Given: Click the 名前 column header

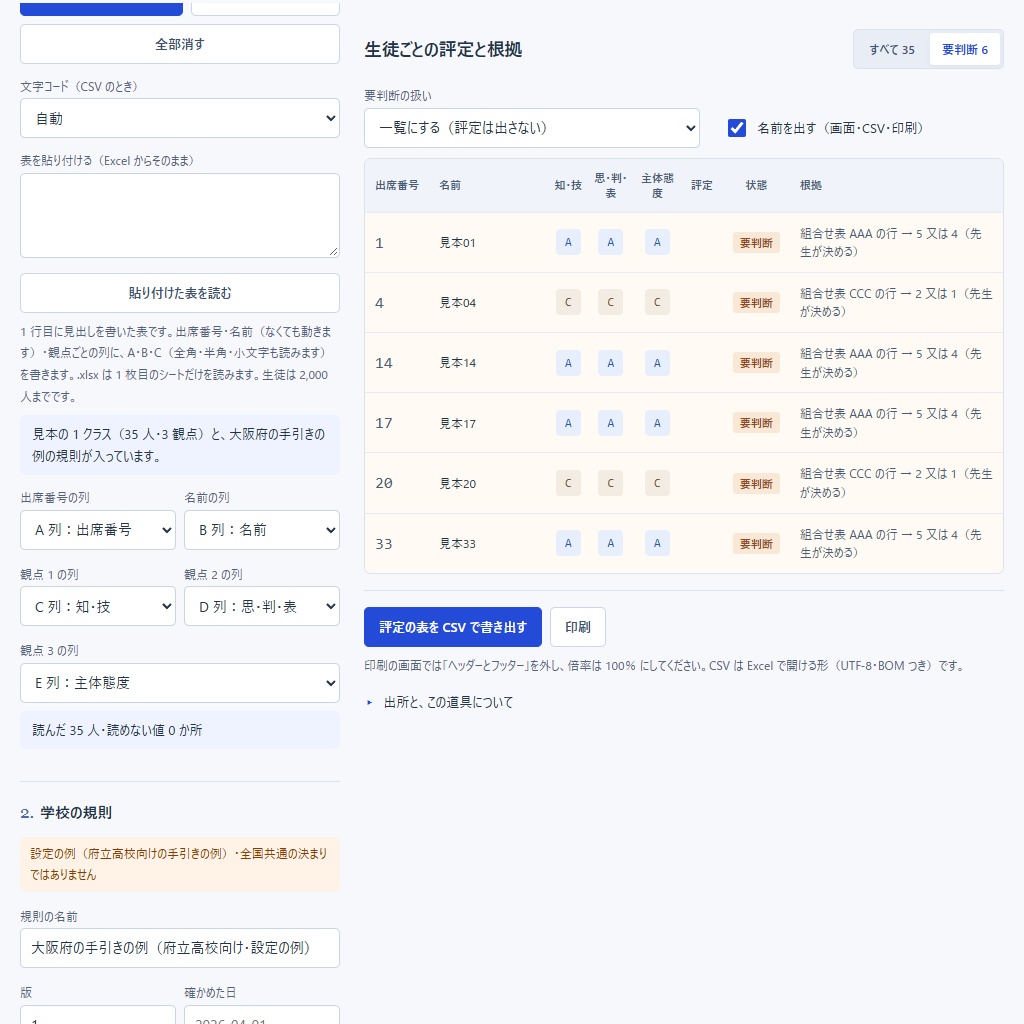Looking at the screenshot, I should (x=450, y=185).
